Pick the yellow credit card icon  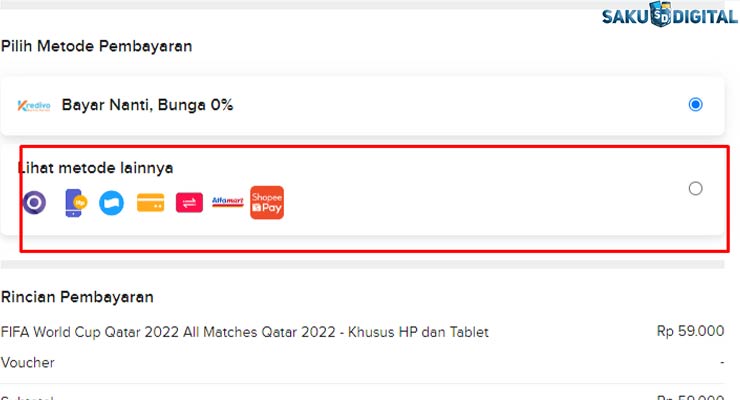[150, 203]
